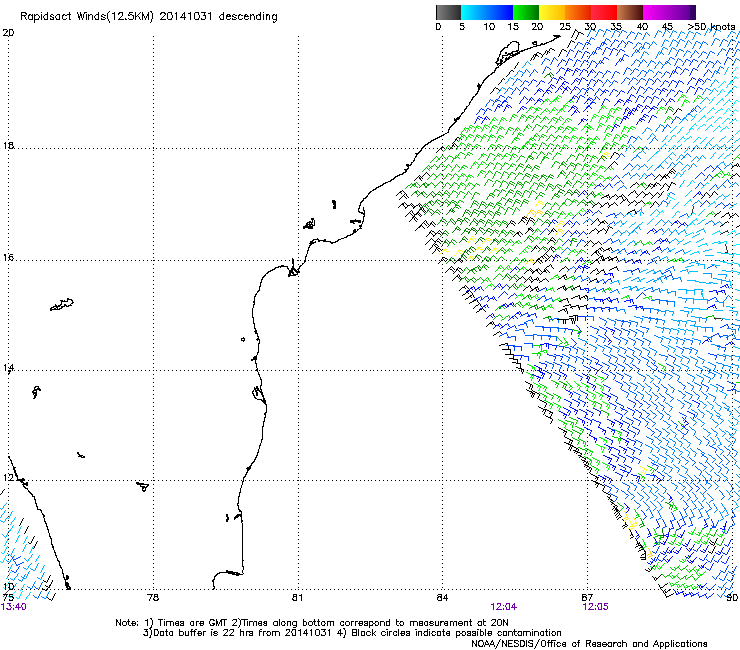Viewport: 740px width, 650px height.
Task: Click the latitude axis label "18"
Action: coord(8,145)
